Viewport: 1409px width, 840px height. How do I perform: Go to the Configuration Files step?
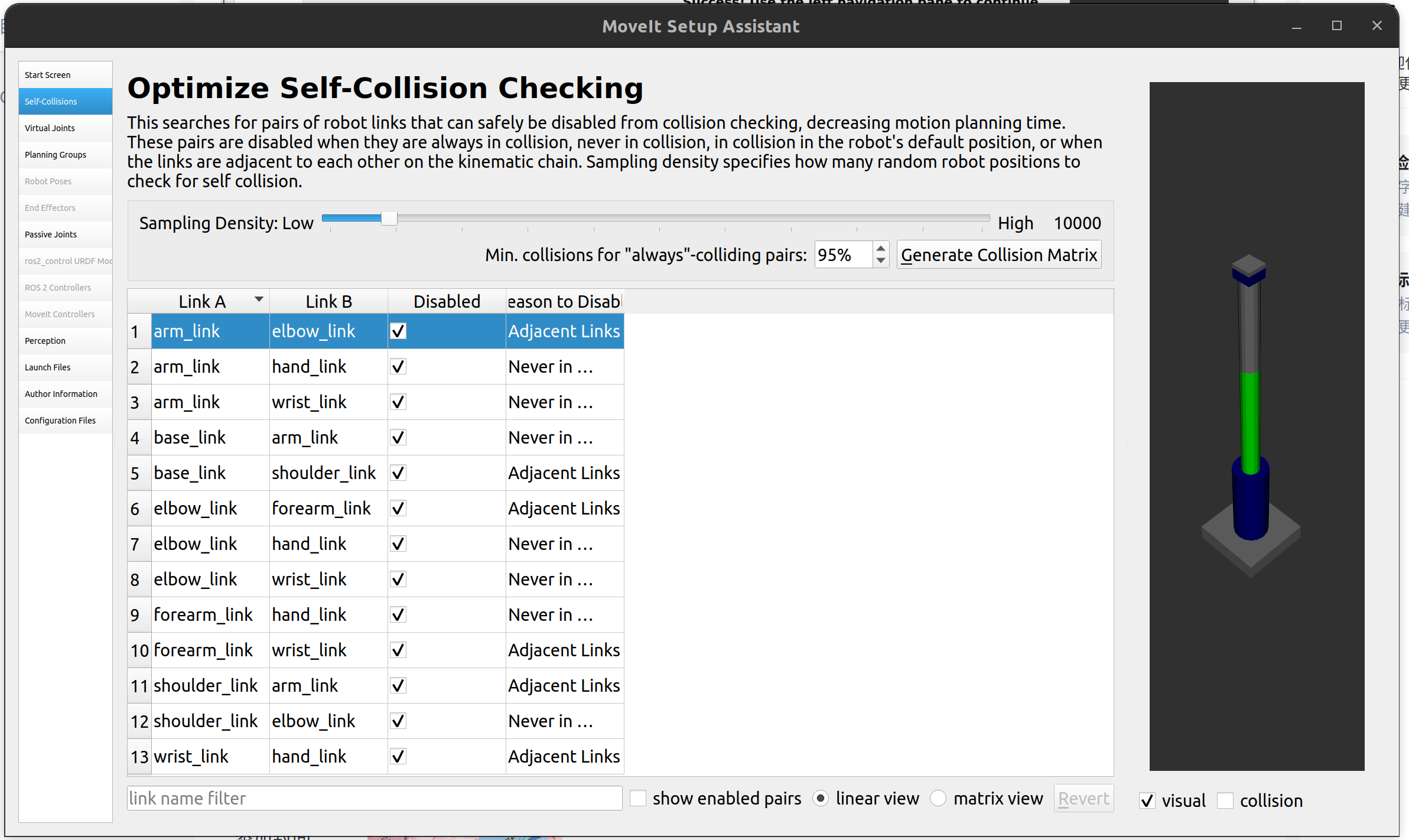pyautogui.click(x=60, y=421)
